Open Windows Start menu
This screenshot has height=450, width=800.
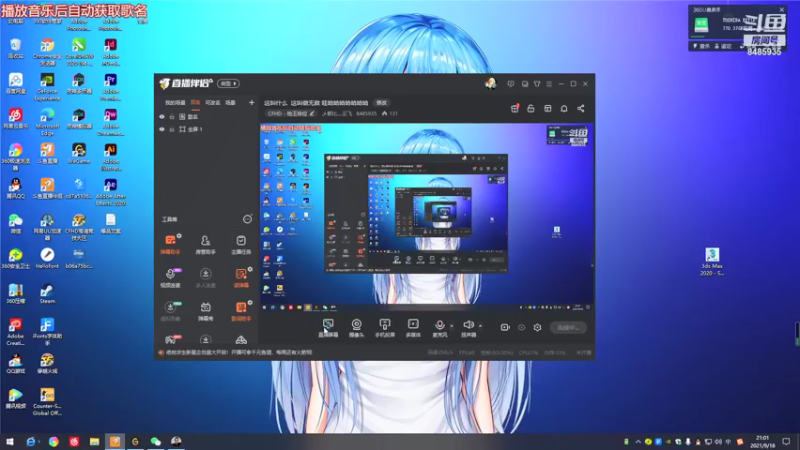click(x=9, y=442)
